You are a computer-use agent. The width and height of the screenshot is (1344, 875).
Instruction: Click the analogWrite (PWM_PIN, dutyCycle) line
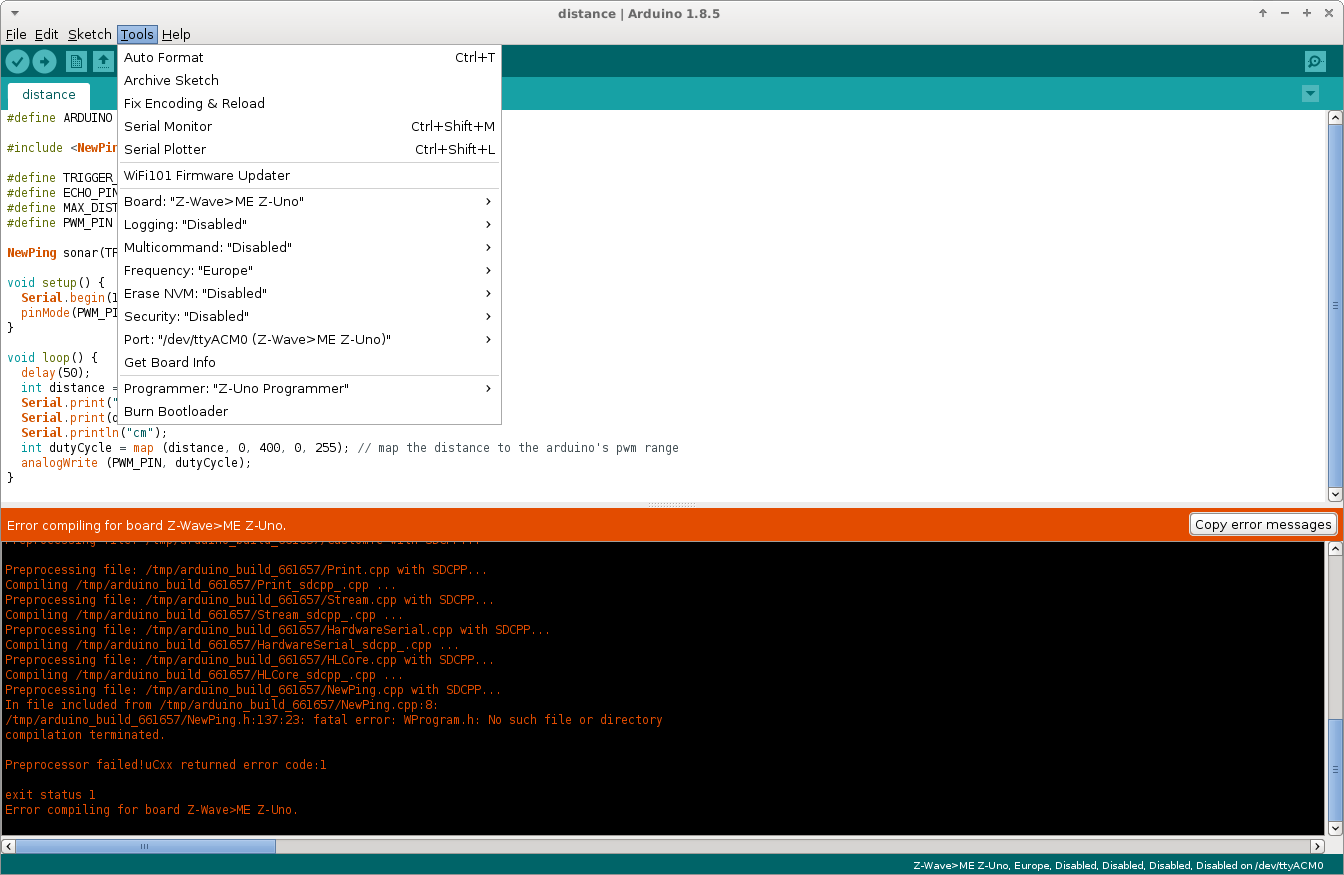136,463
